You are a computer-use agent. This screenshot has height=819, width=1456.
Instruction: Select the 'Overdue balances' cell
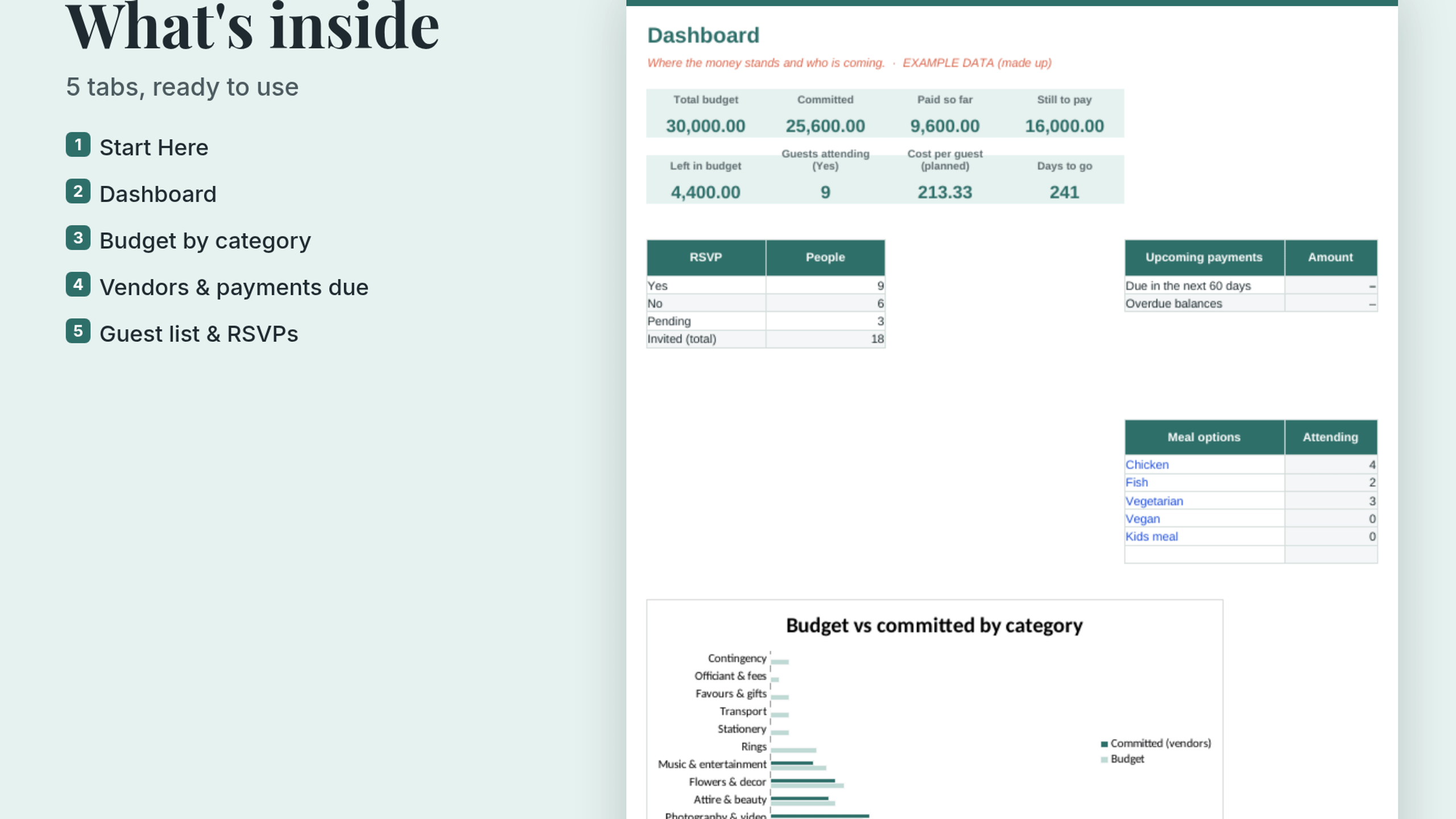coord(1204,303)
